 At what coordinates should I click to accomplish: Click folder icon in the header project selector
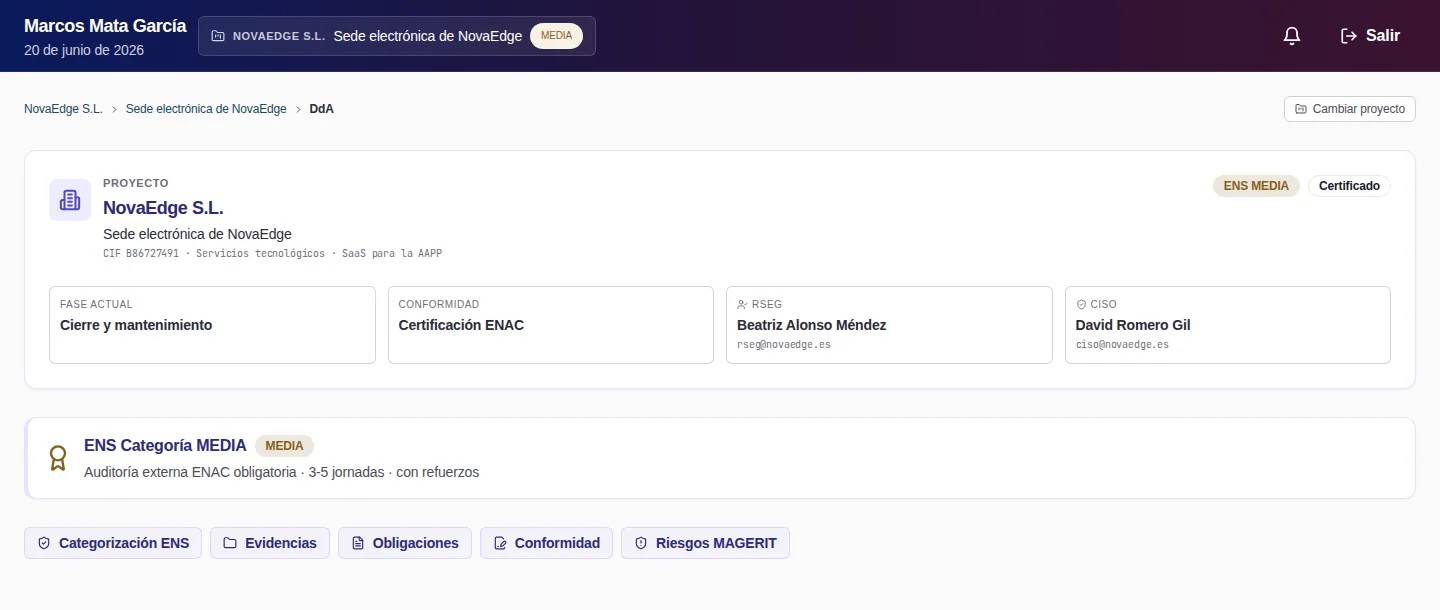pos(218,36)
